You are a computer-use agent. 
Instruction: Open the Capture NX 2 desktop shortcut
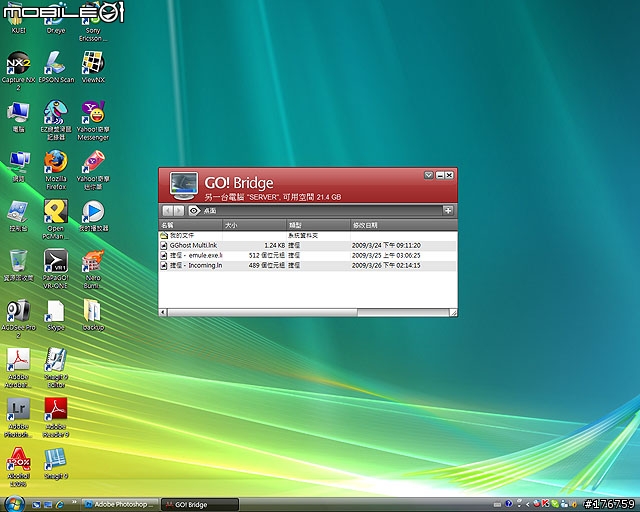18,71
